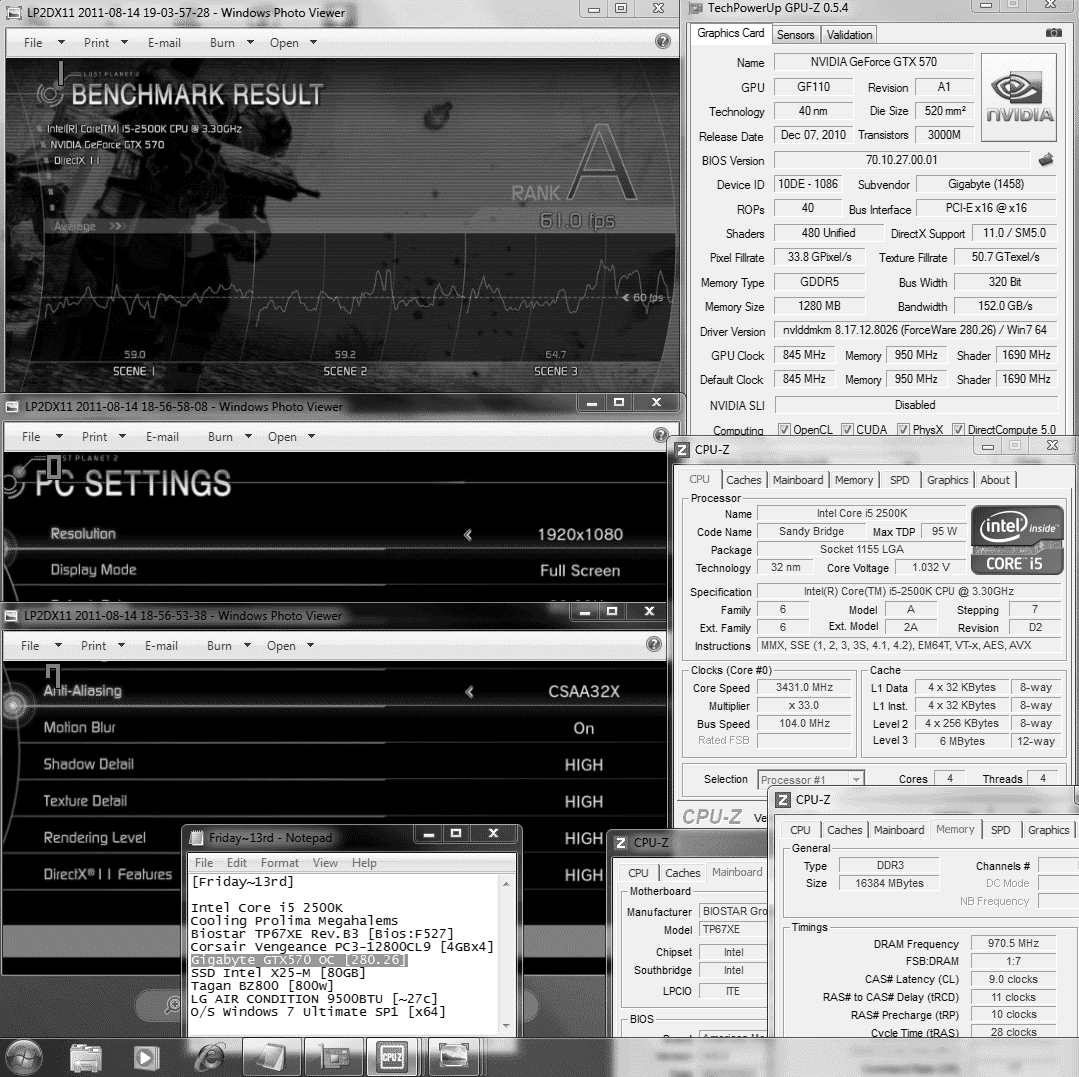
Task: Open help icon in PC Settings Photo Viewer
Action: pos(661,435)
